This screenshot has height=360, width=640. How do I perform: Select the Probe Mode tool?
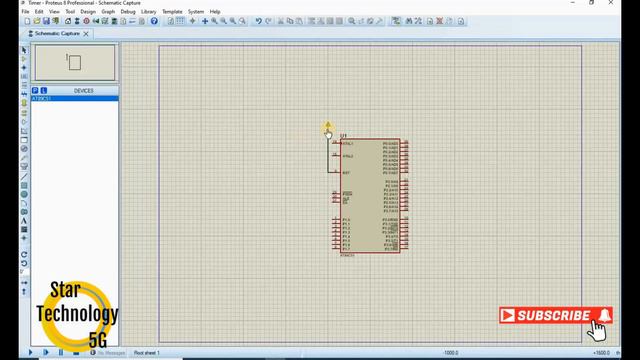24,158
